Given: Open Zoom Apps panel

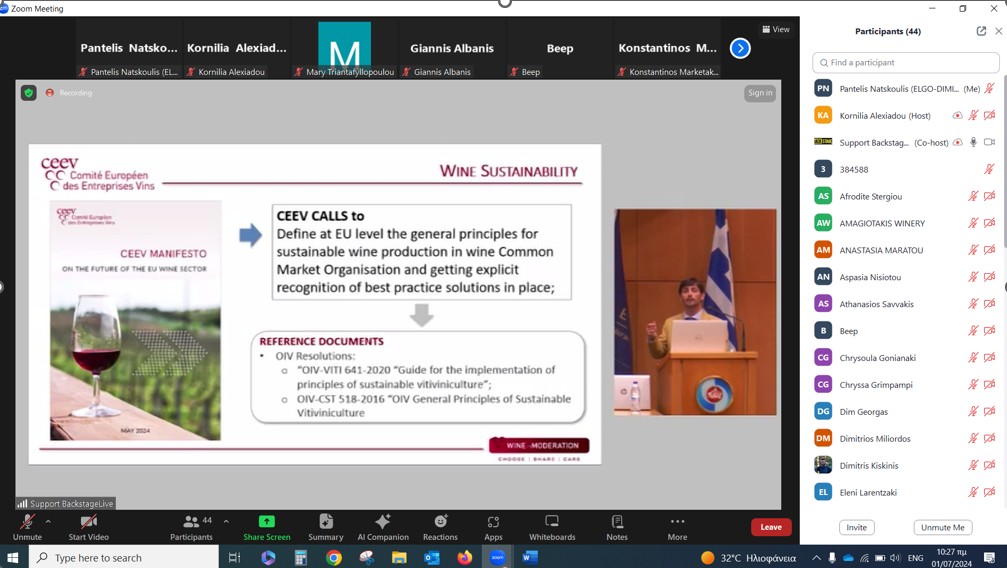Looking at the screenshot, I should tap(493, 527).
